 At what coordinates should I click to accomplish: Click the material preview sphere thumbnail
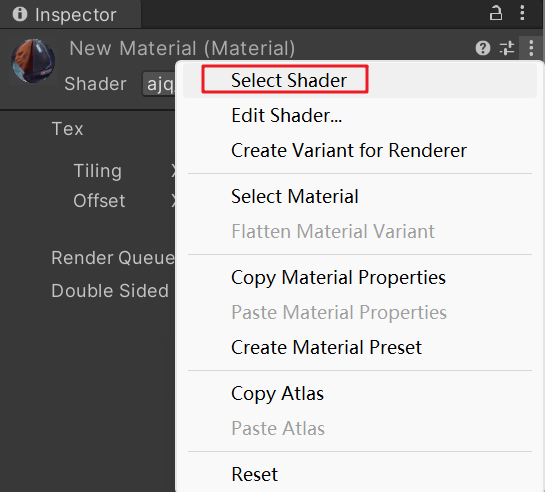(x=33, y=61)
